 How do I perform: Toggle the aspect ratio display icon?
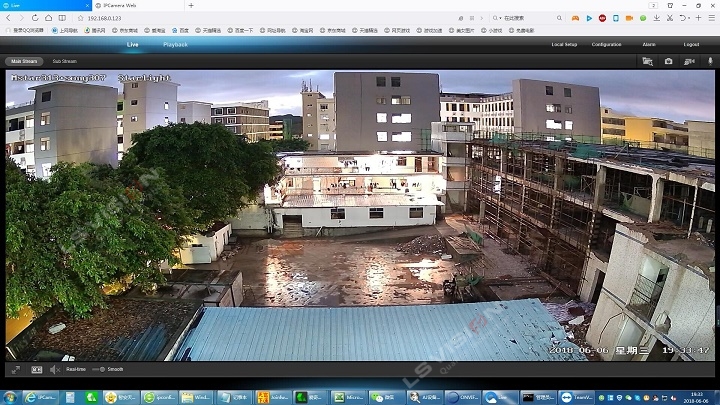click(36, 369)
